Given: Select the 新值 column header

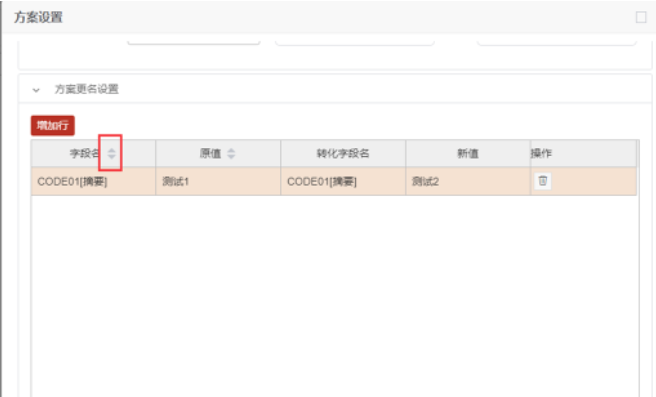Looking at the screenshot, I should click(x=468, y=154).
